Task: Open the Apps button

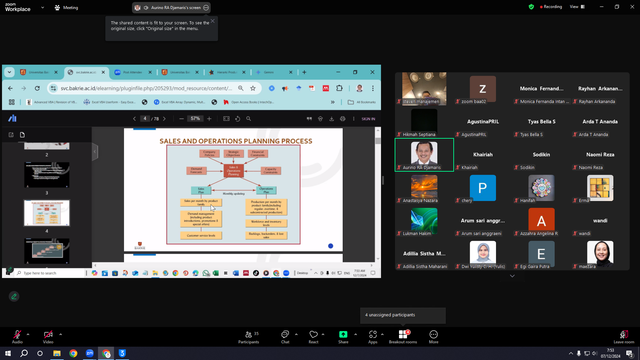Action: pyautogui.click(x=373, y=337)
